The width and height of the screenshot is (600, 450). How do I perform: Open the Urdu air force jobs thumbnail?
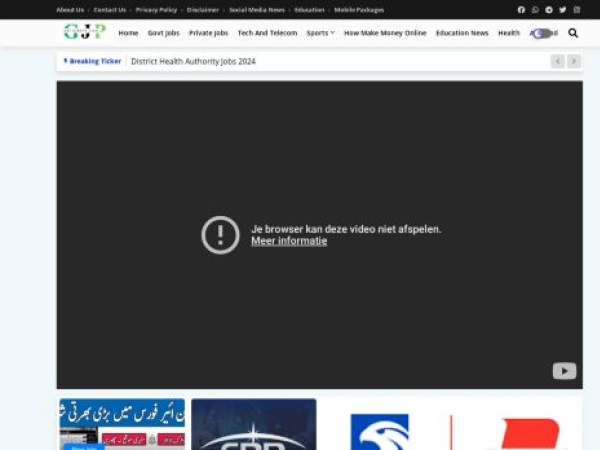pyautogui.click(x=121, y=424)
